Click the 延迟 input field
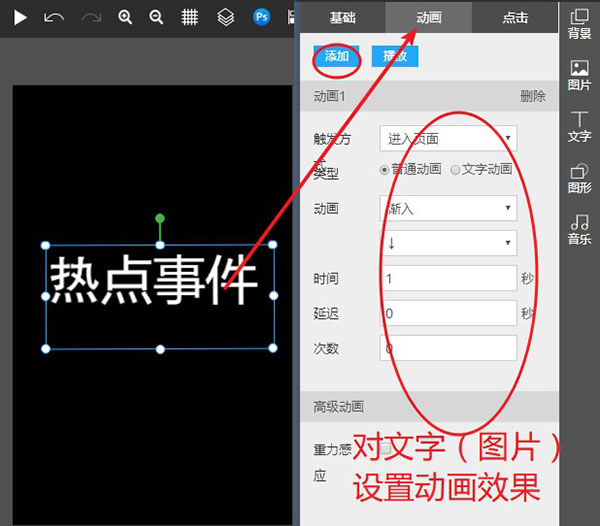The height and width of the screenshot is (526, 600). tap(448, 313)
